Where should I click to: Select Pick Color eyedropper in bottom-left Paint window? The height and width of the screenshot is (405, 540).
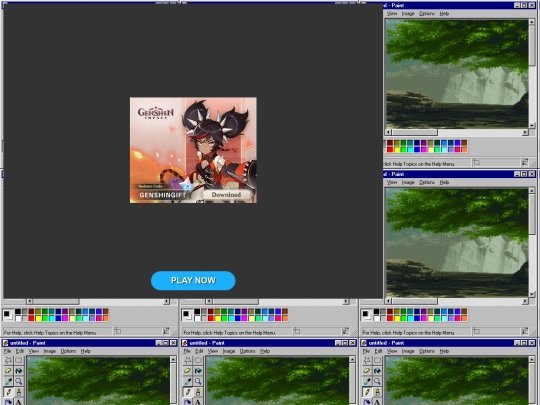click(8, 382)
